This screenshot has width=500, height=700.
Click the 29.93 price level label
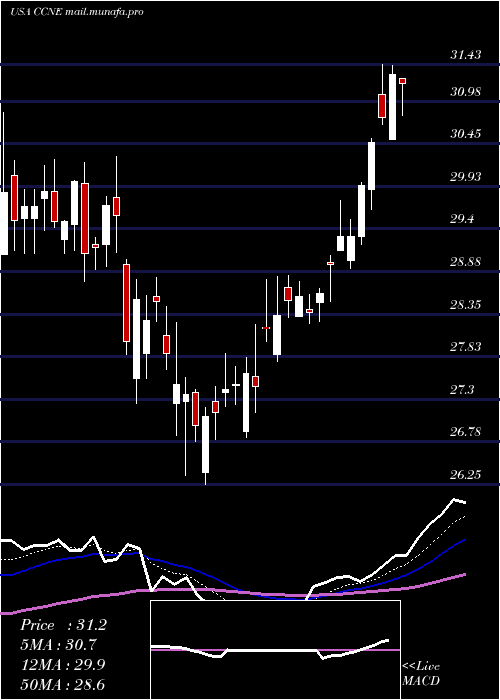click(466, 177)
